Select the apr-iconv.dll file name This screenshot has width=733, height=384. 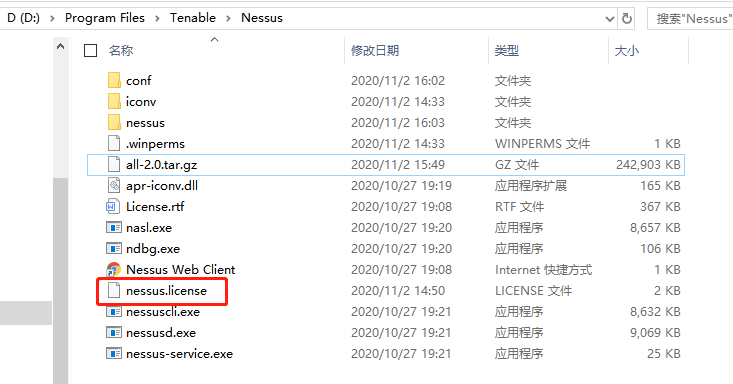click(162, 186)
